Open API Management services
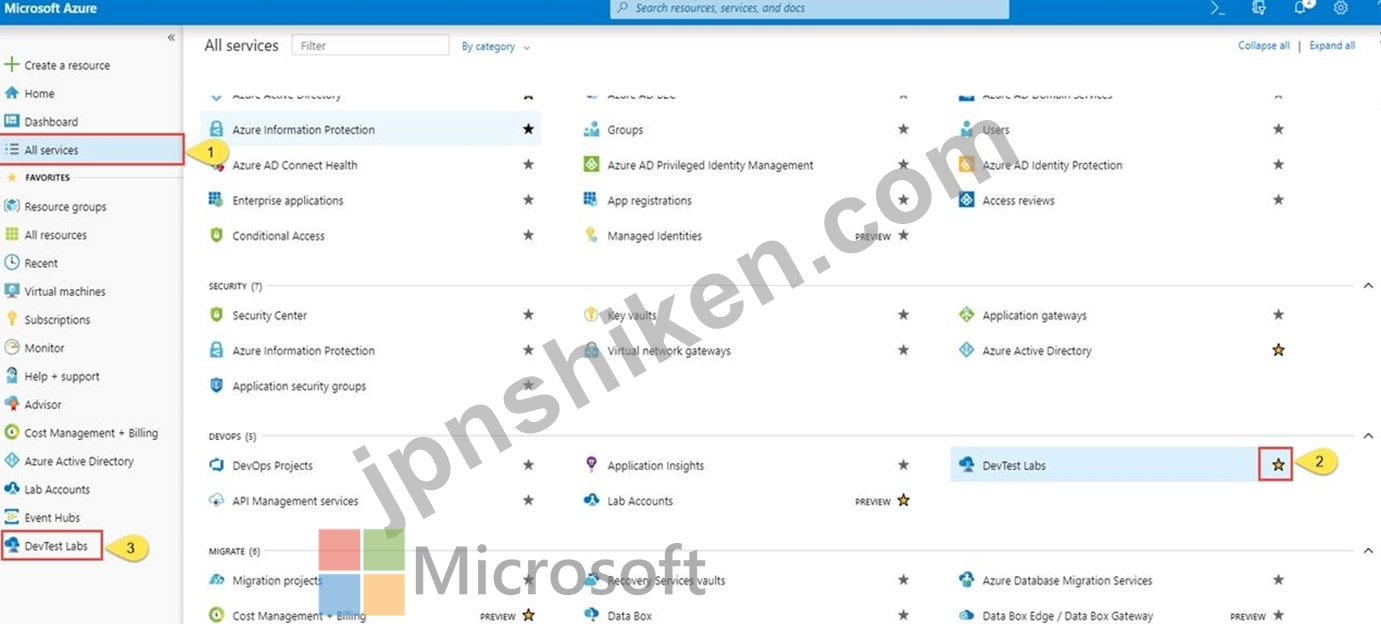 295,501
